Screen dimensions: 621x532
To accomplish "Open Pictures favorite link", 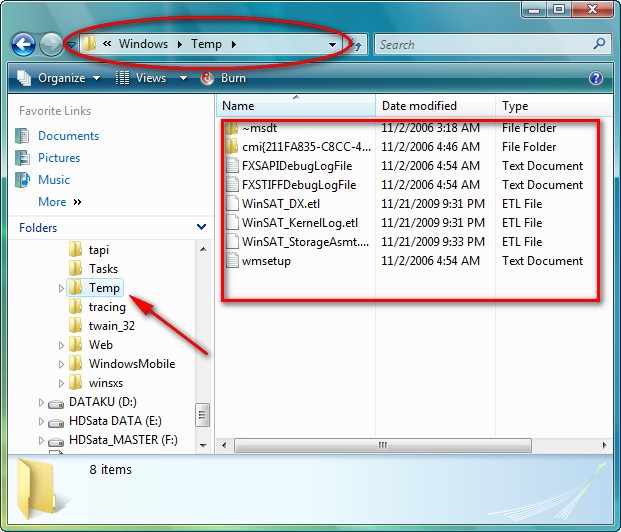I will [59, 158].
